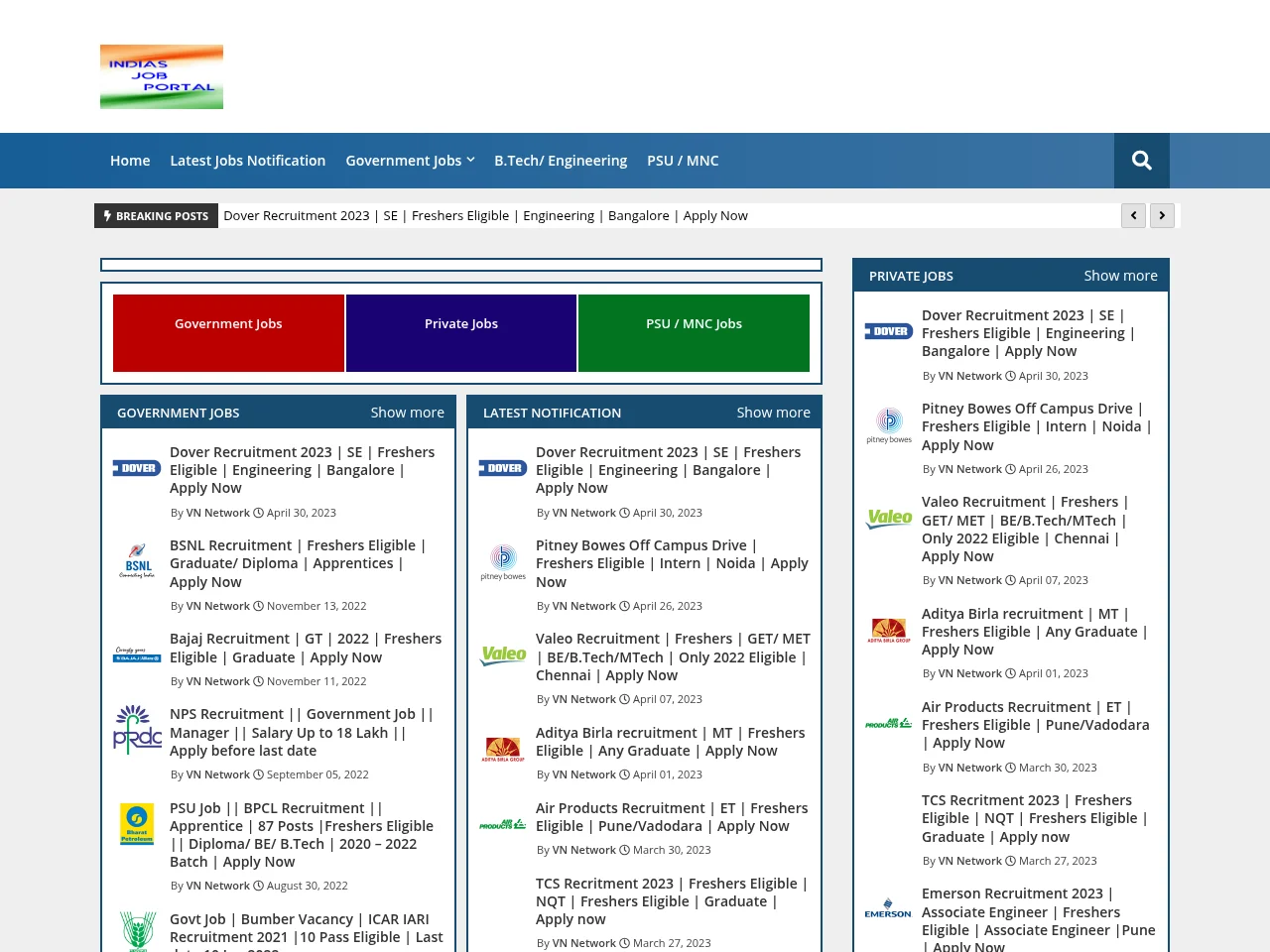The image size is (1270, 952).
Task: Open Bajaj Recruitment GT 2022 post
Action: point(306,648)
